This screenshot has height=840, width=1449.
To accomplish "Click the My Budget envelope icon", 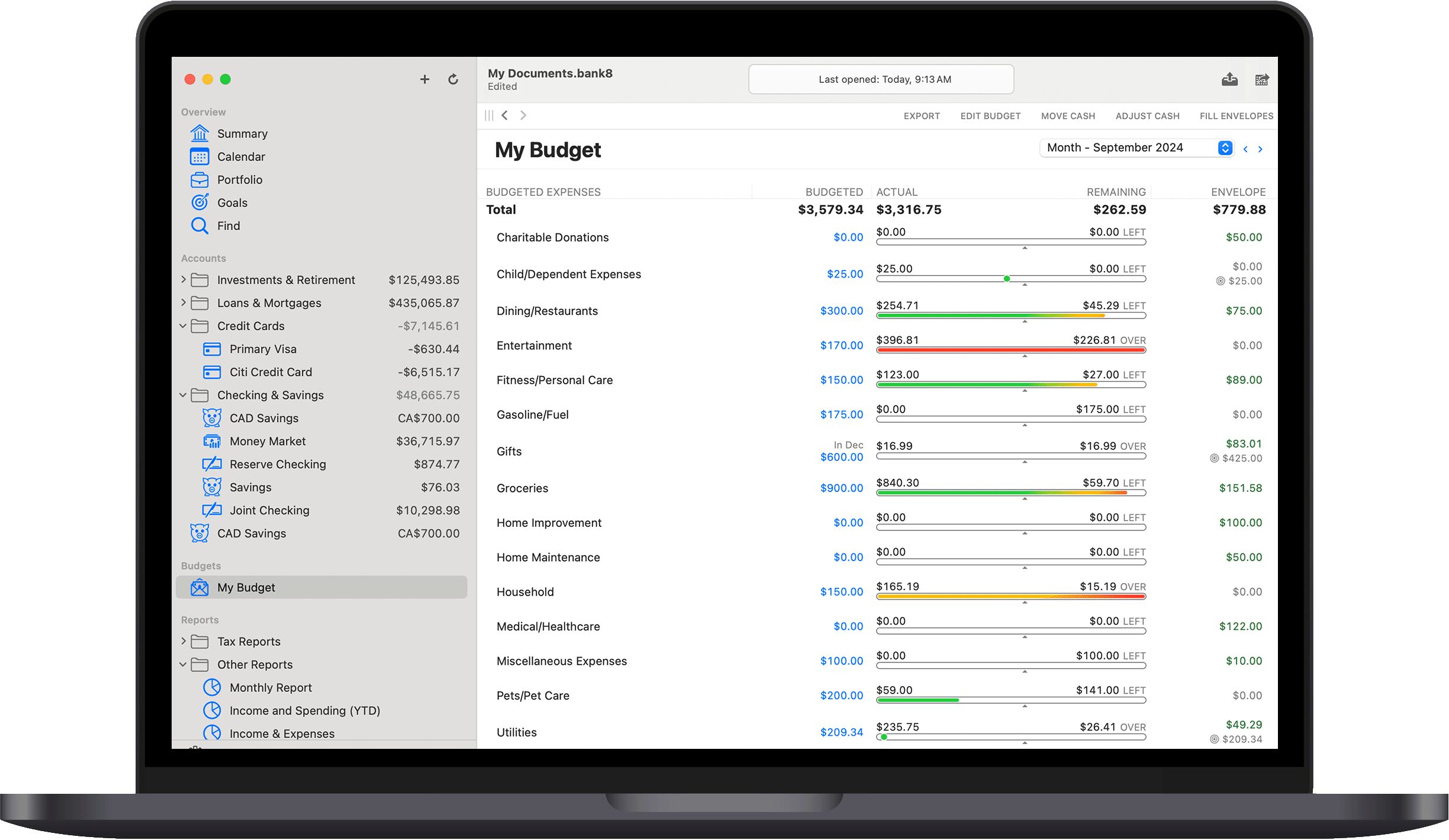I will (201, 588).
